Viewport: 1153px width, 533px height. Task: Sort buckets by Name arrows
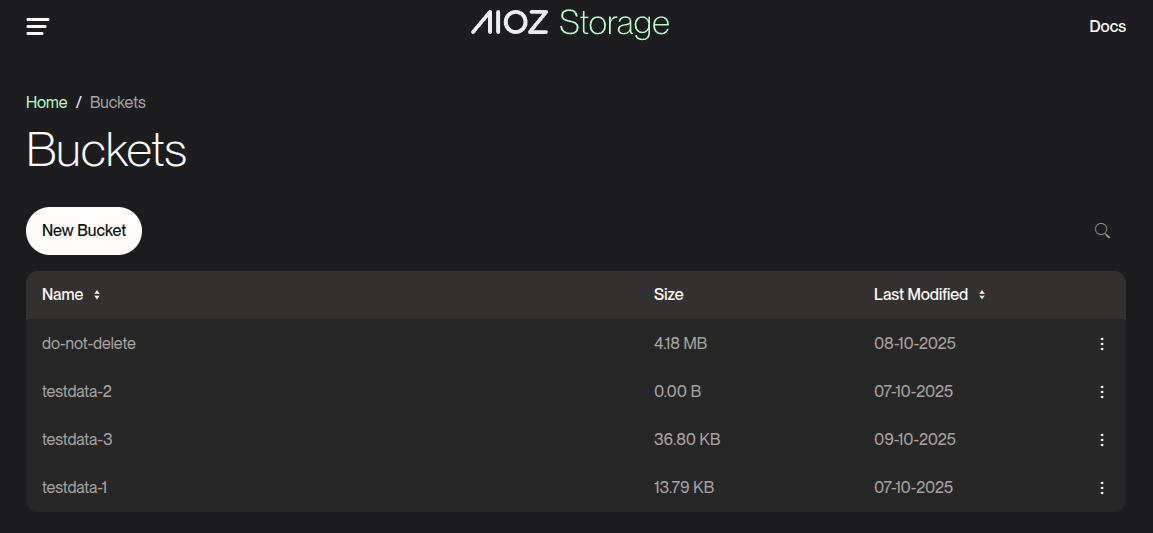(97, 295)
